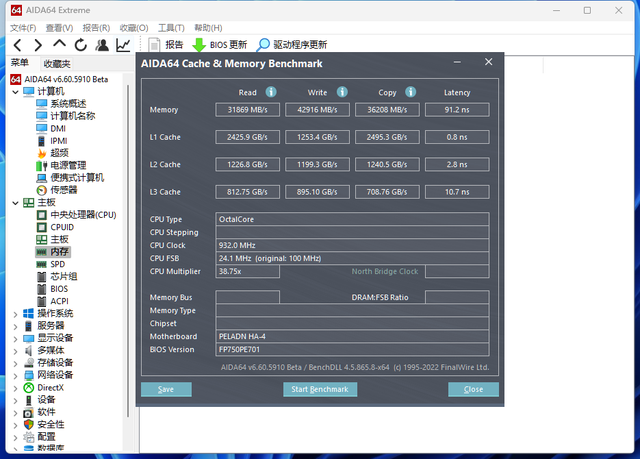Image resolution: width=640 pixels, height=459 pixels.
Task: Open the 收藏(O) menu
Action: click(134, 28)
